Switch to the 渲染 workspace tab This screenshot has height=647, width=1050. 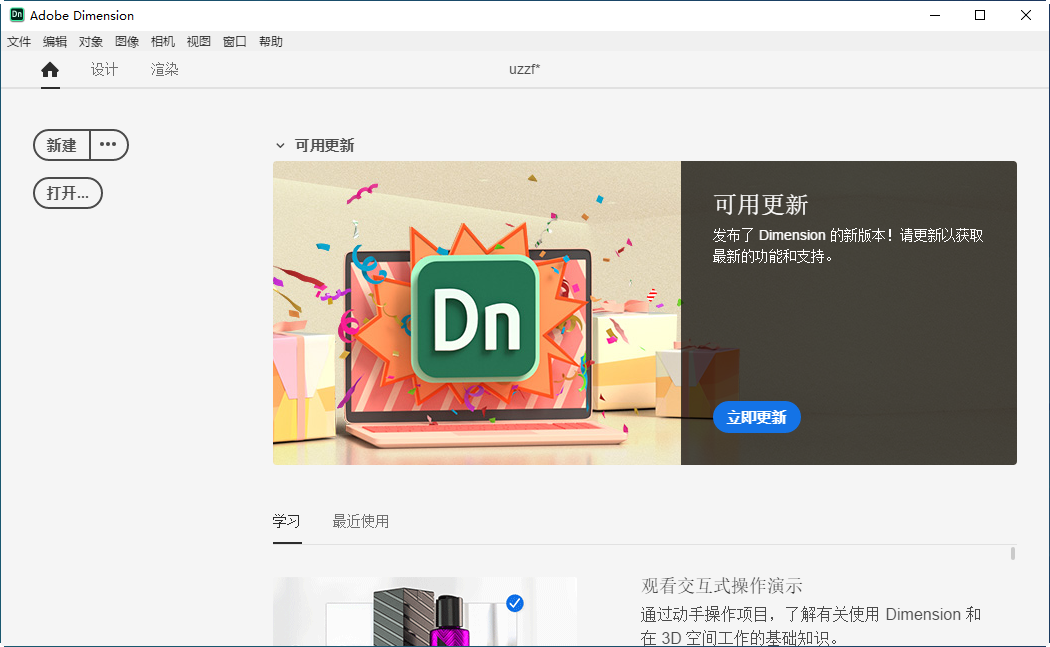coord(164,70)
